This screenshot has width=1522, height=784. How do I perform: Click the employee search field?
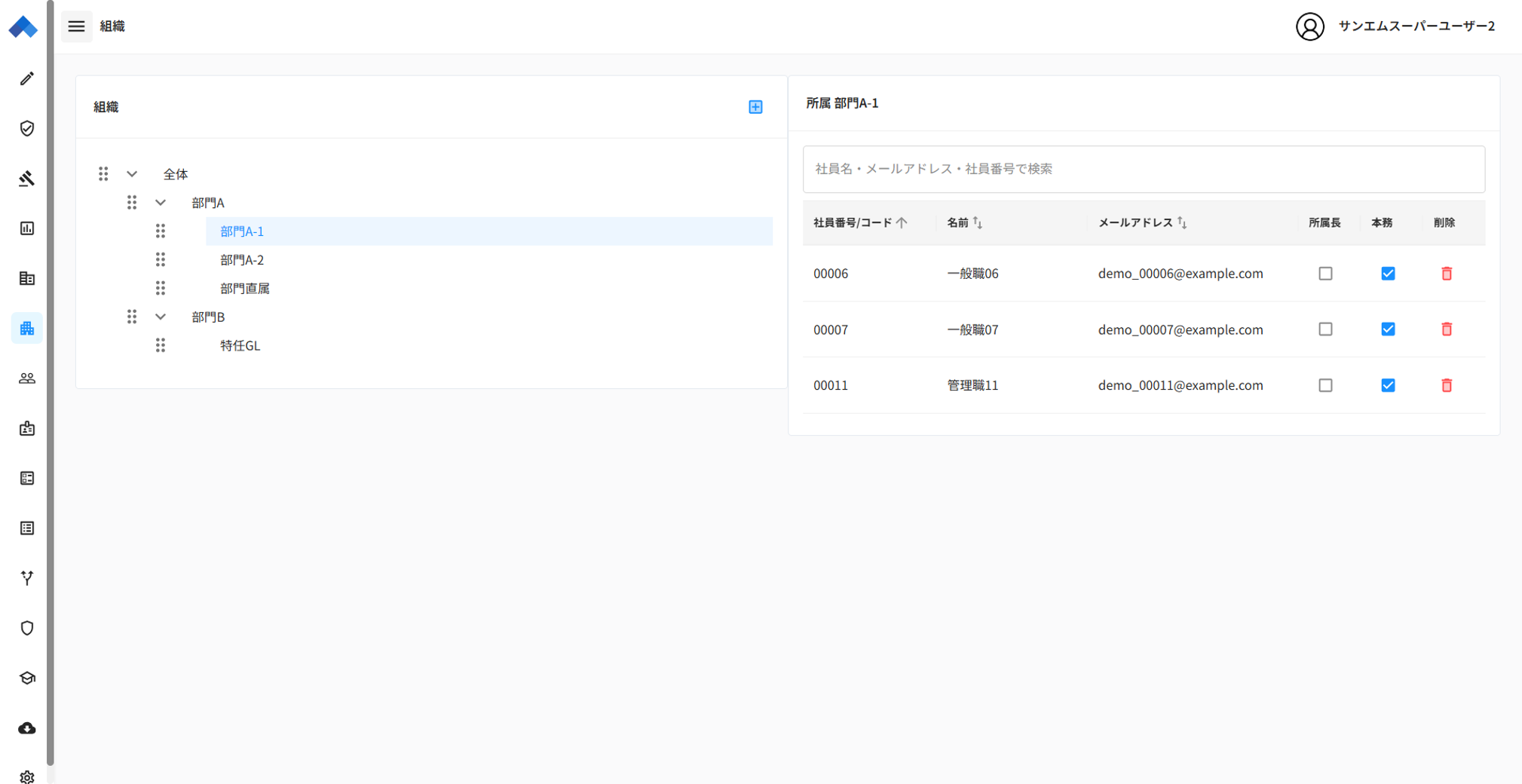click(x=1144, y=169)
